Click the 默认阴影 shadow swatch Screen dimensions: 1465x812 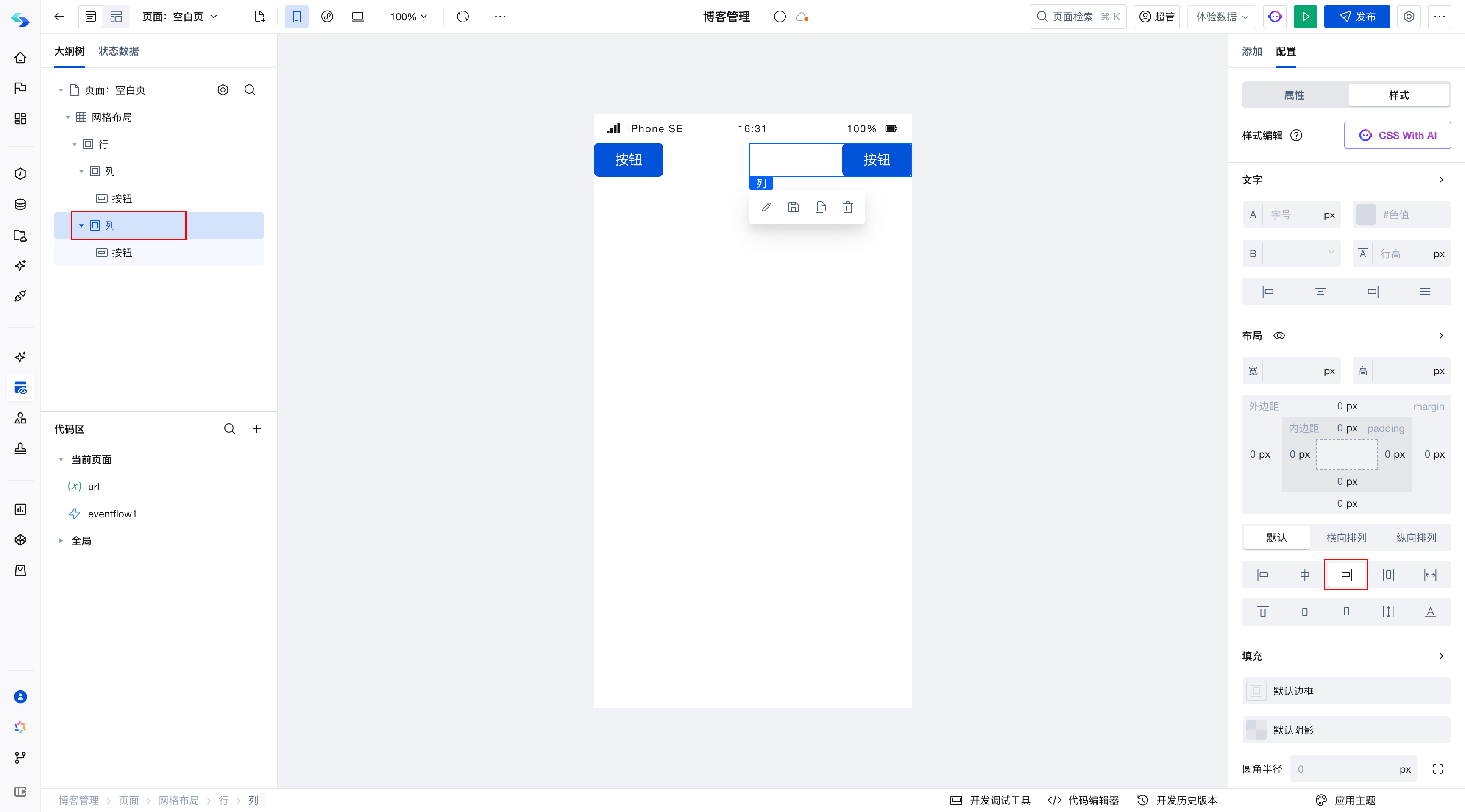point(1256,729)
